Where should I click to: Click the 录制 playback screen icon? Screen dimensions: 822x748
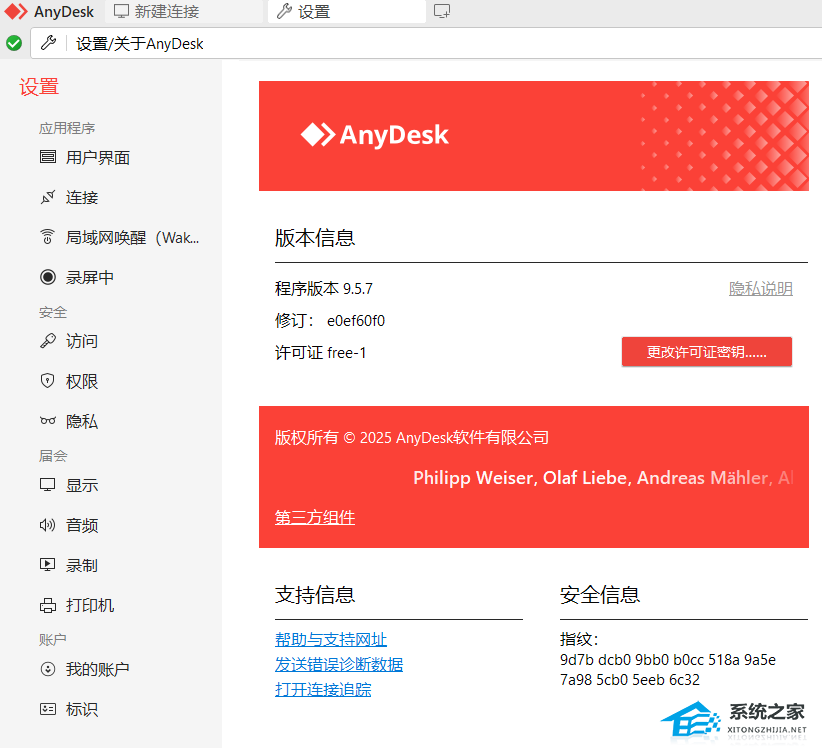click(48, 565)
